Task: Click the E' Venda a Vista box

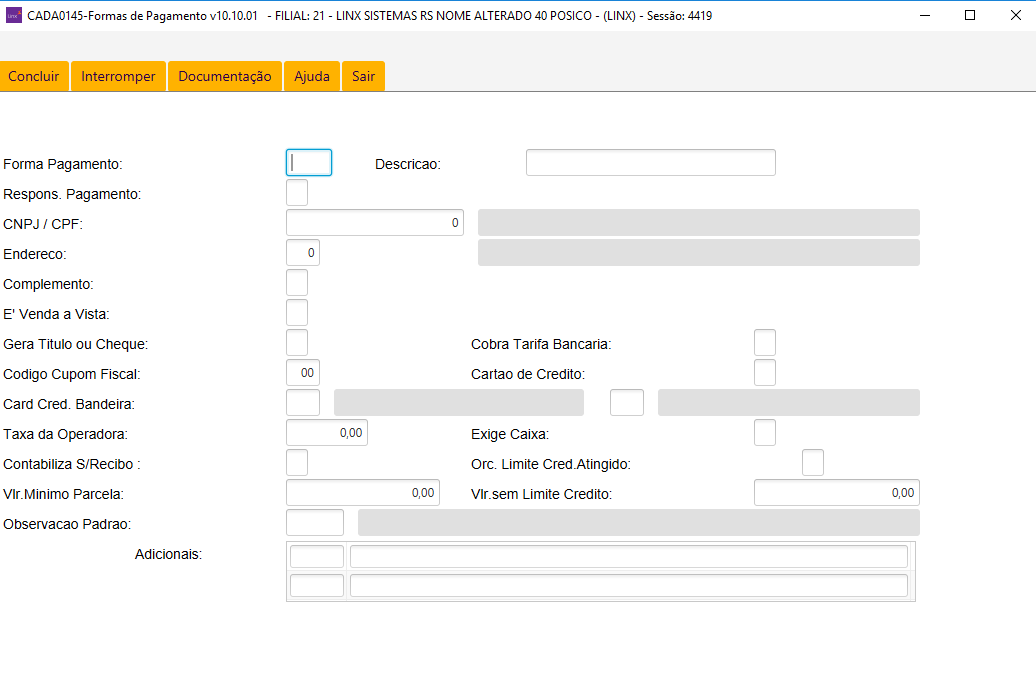Action: [297, 312]
